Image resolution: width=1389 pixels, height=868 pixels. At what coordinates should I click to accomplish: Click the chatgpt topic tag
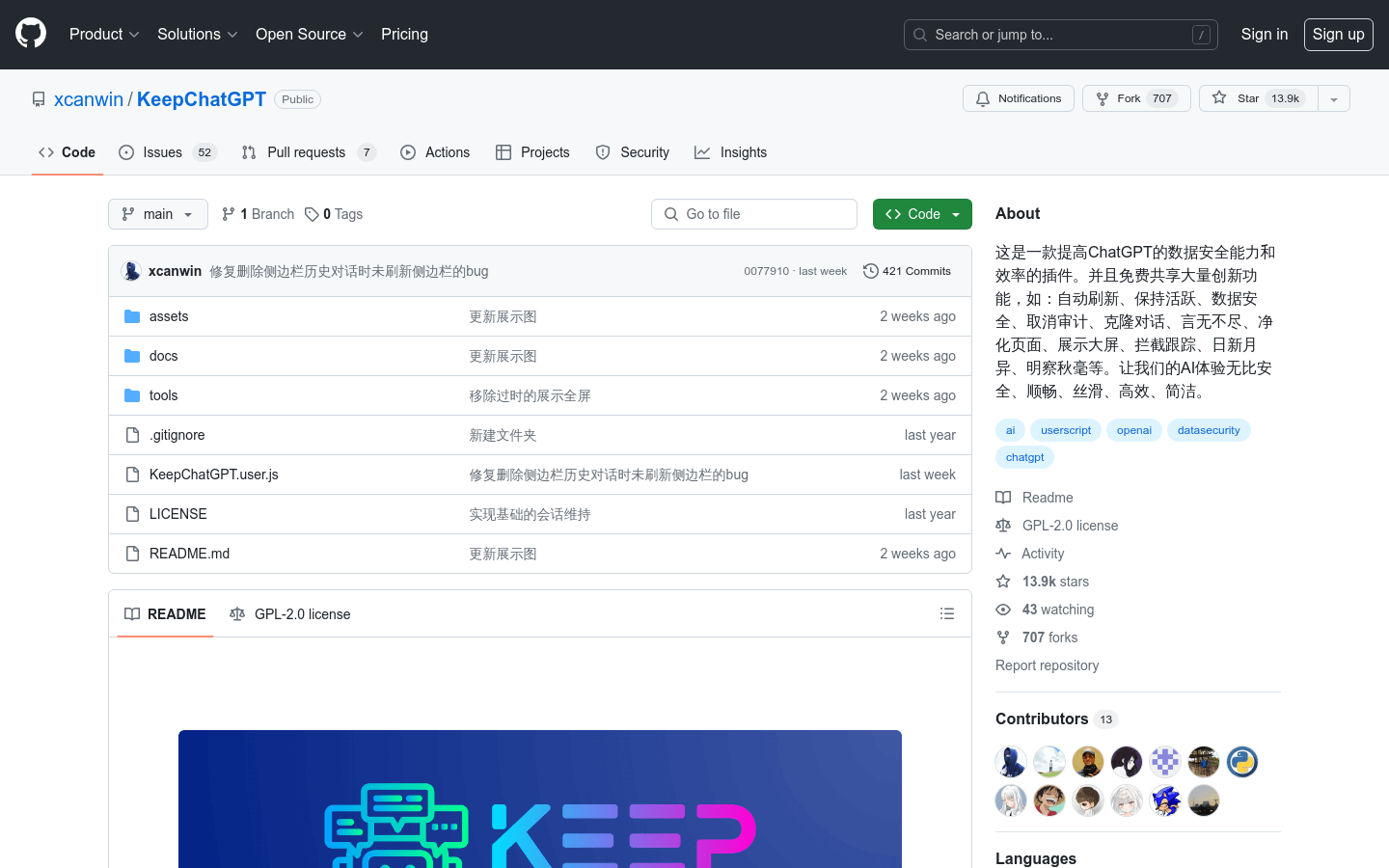1024,457
